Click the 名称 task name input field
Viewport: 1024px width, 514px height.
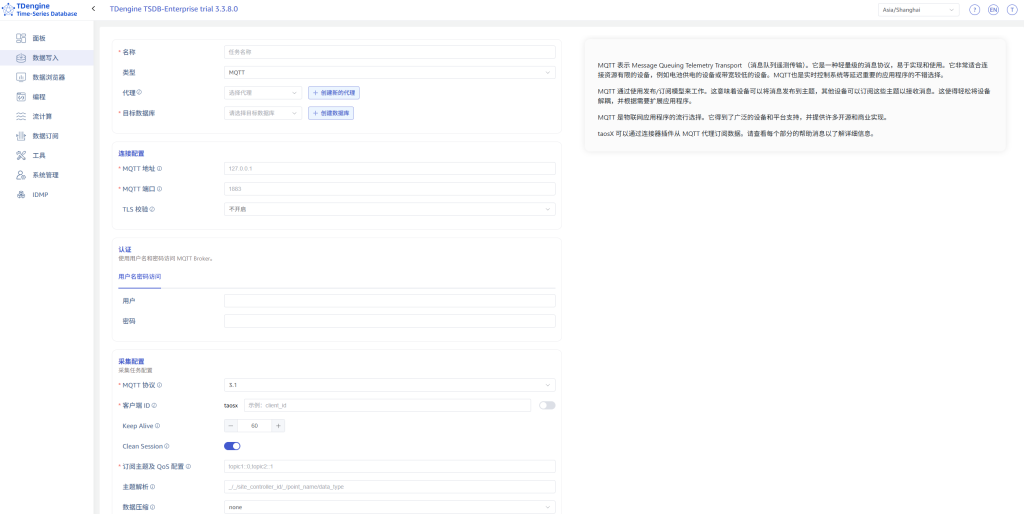(389, 52)
